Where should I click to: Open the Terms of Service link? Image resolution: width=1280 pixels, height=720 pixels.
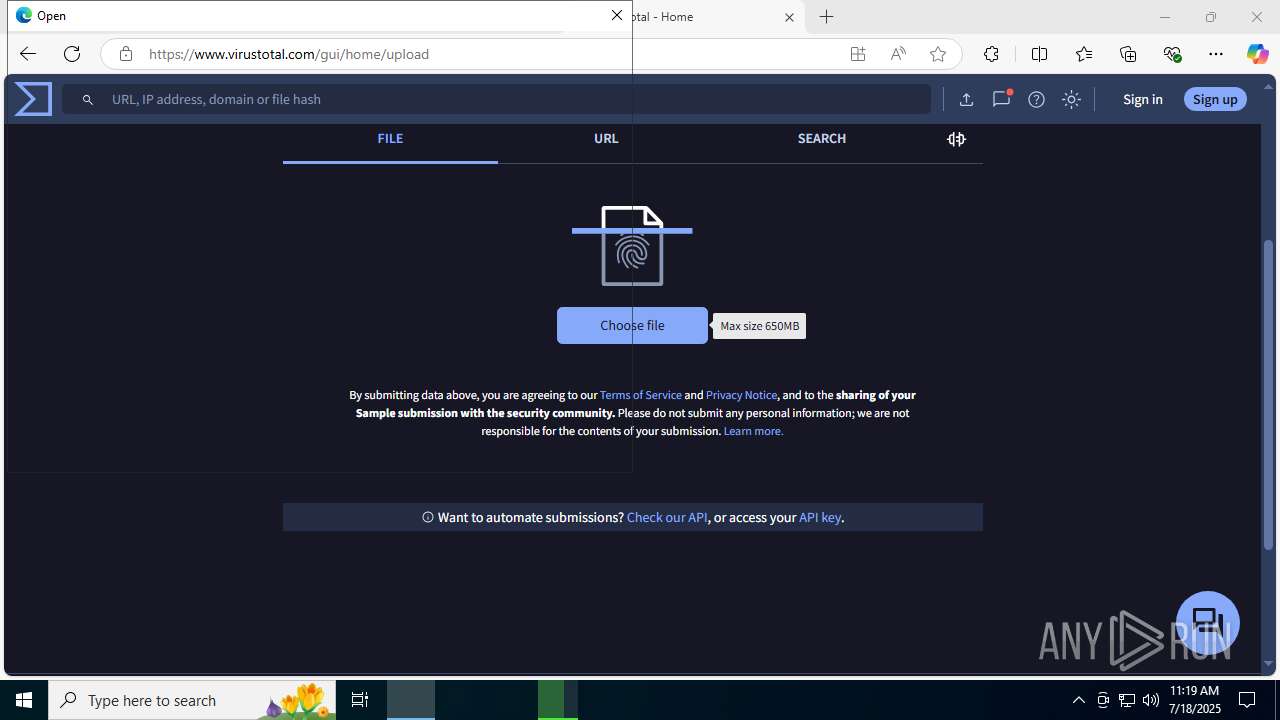tap(641, 395)
